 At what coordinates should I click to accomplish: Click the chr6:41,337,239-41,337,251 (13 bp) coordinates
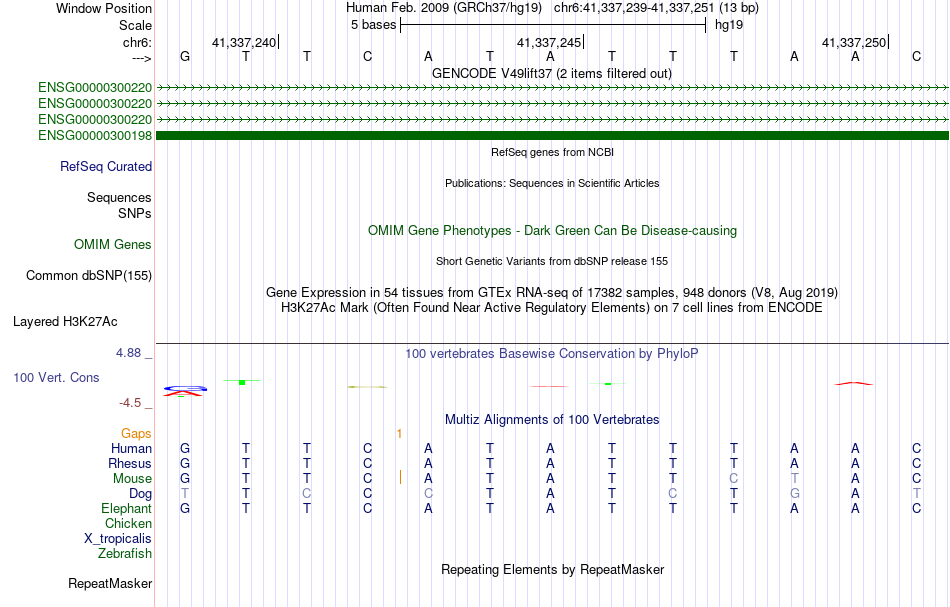656,8
